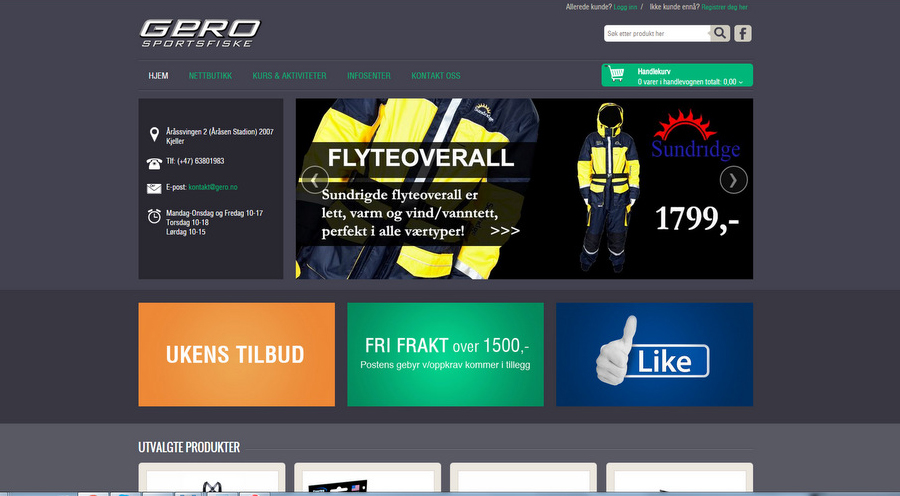Open the Facebook page icon

pos(743,33)
